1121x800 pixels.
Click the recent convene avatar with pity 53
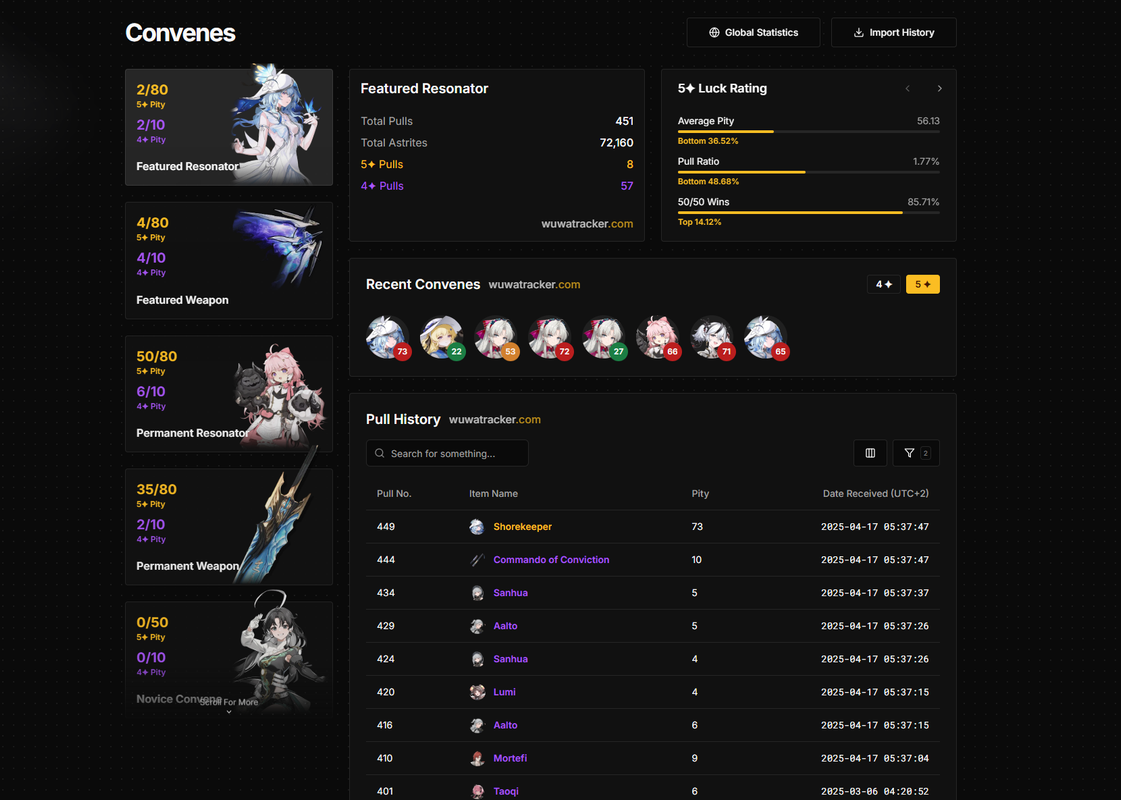pos(496,337)
